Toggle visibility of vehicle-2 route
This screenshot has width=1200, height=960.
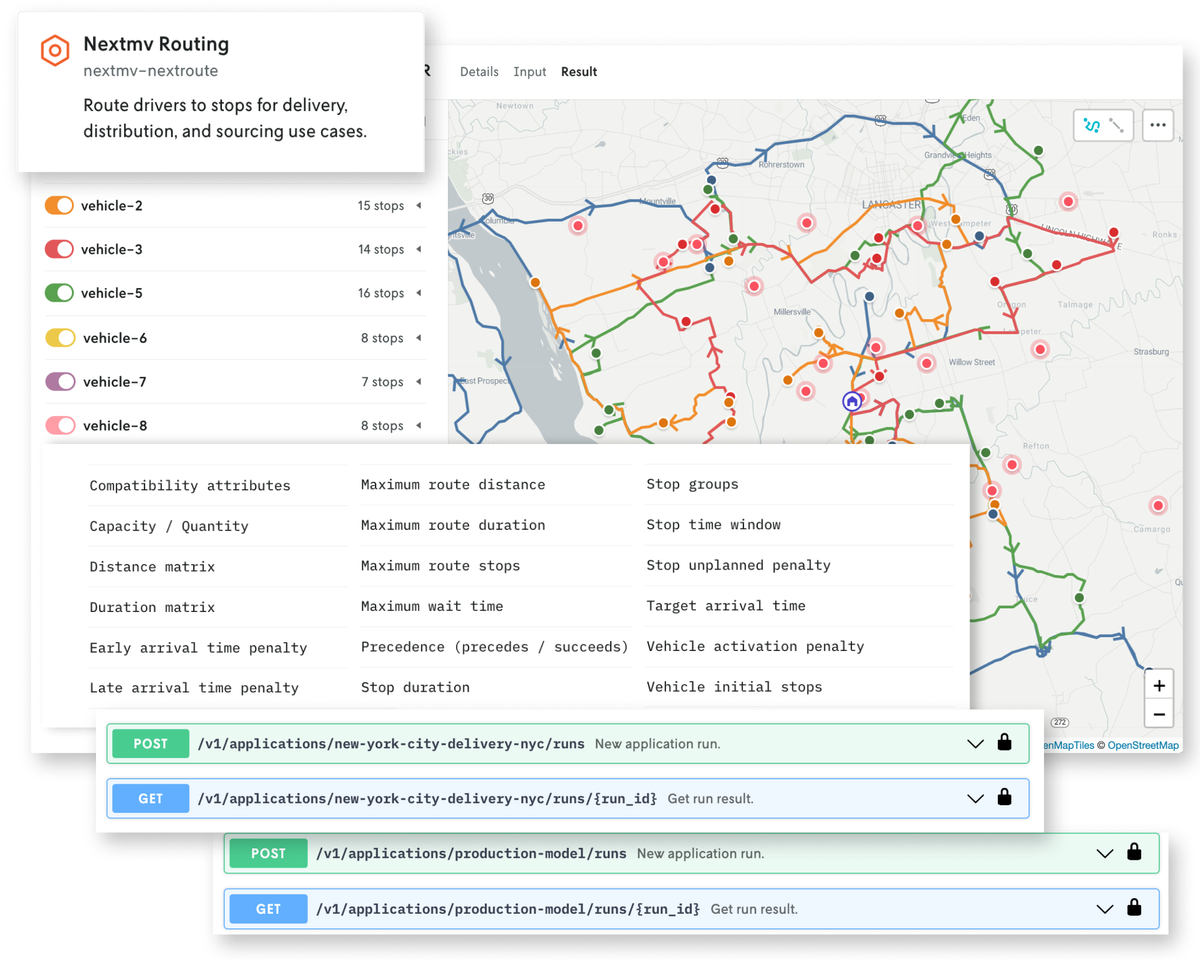59,205
